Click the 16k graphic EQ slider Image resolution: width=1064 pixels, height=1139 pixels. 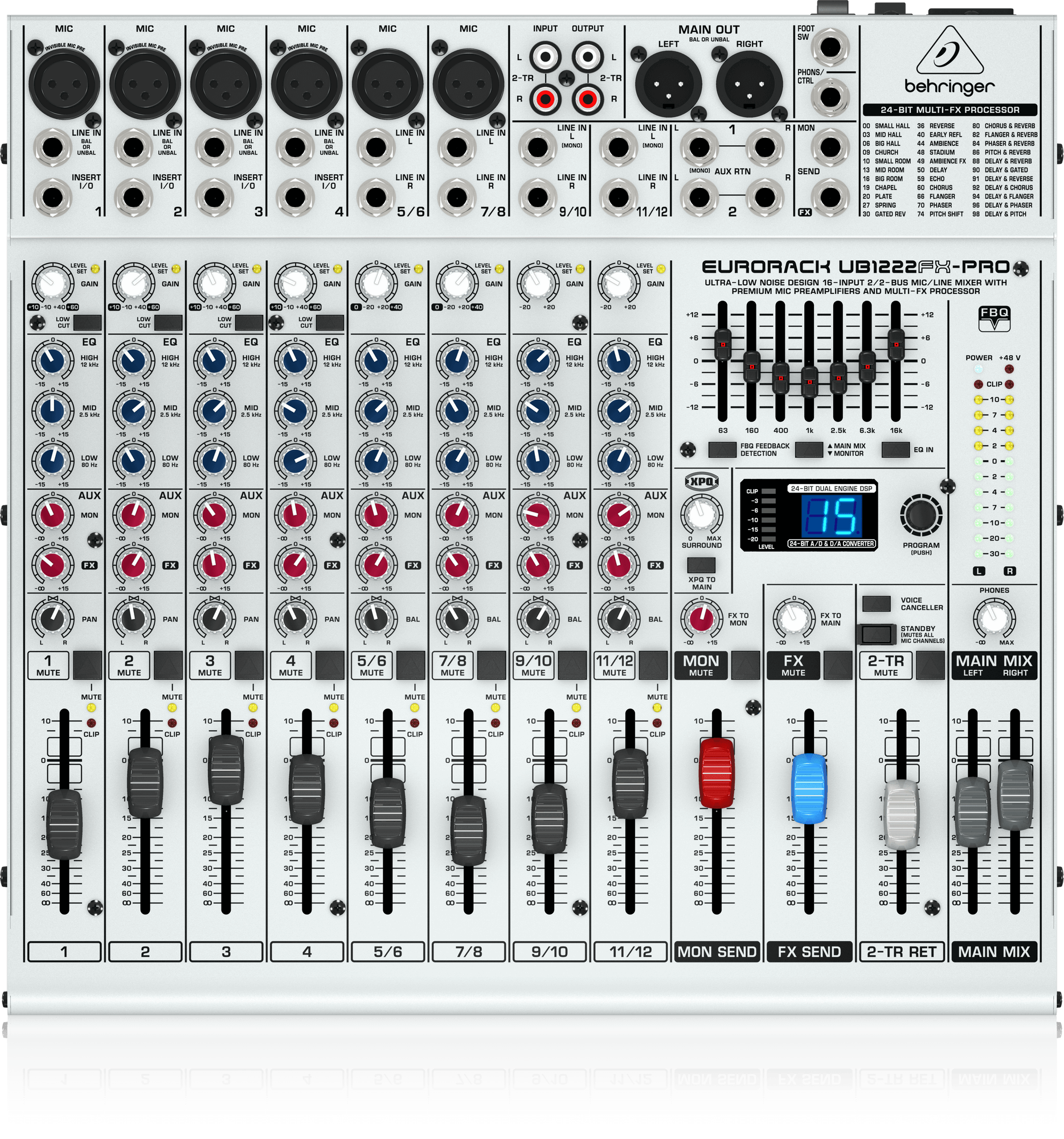[x=895, y=345]
